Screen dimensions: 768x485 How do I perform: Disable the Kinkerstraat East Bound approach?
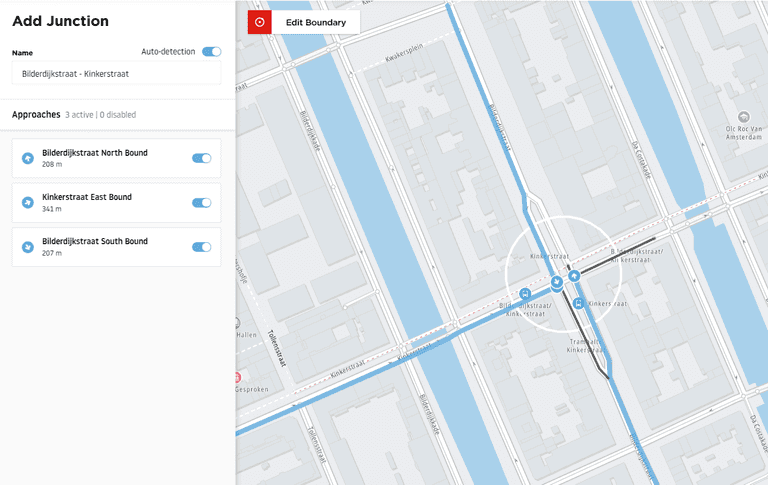[201, 203]
